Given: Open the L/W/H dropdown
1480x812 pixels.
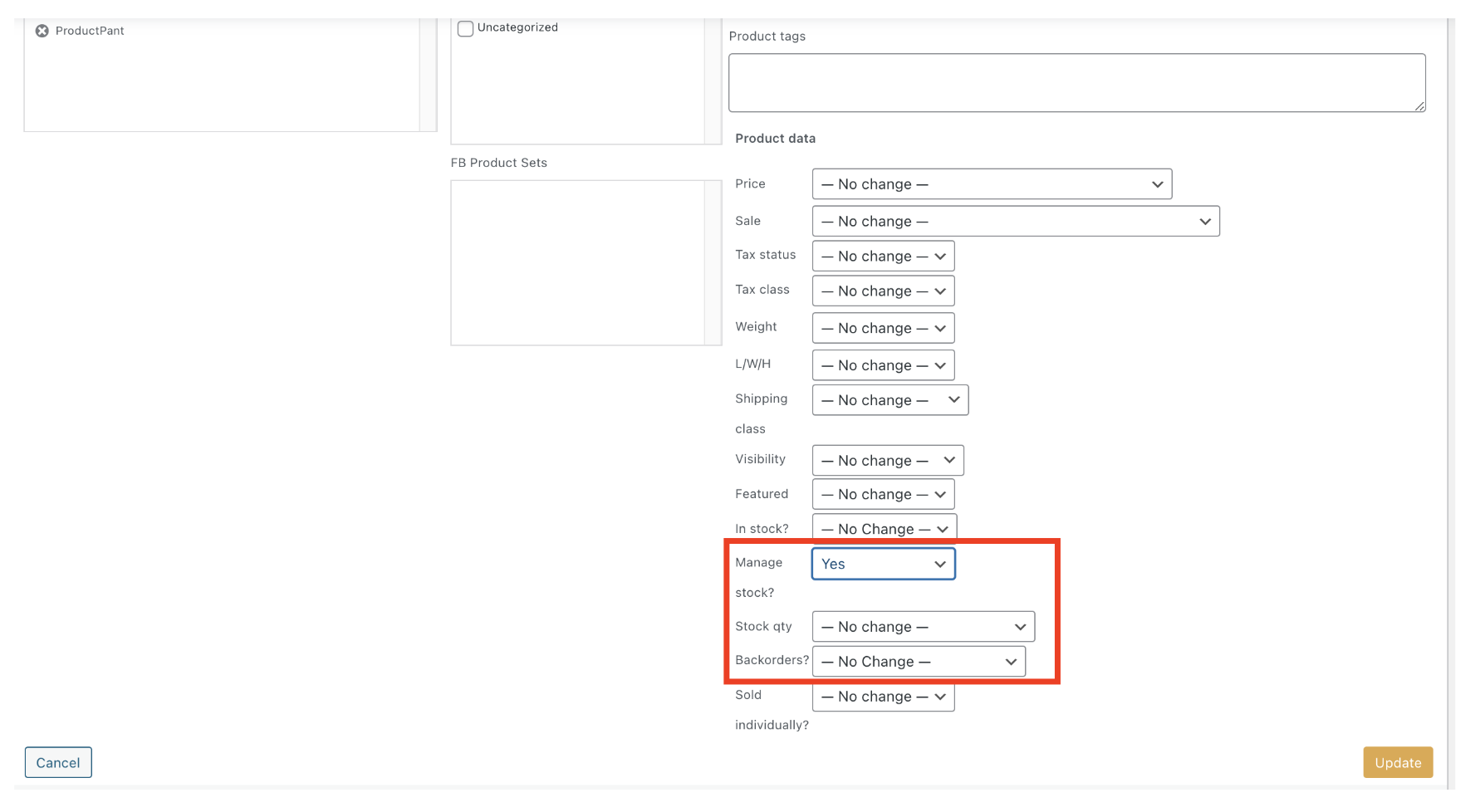Looking at the screenshot, I should point(883,365).
